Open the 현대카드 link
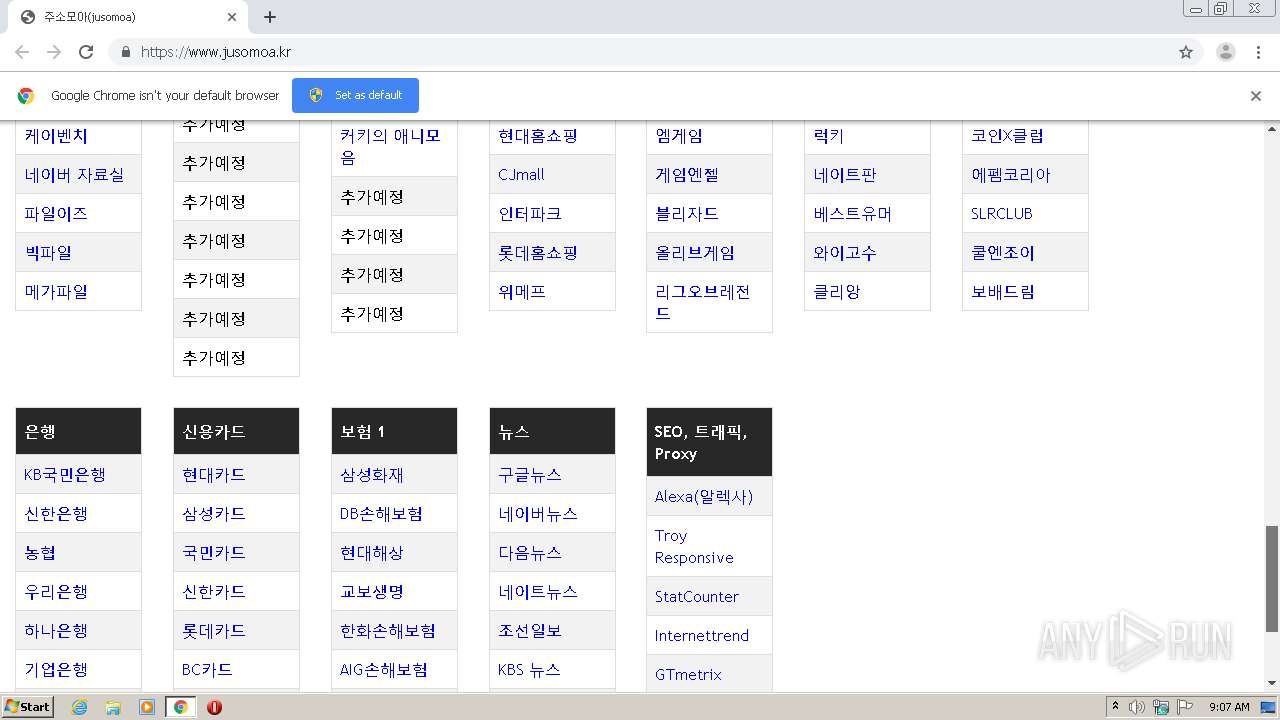 (x=214, y=475)
